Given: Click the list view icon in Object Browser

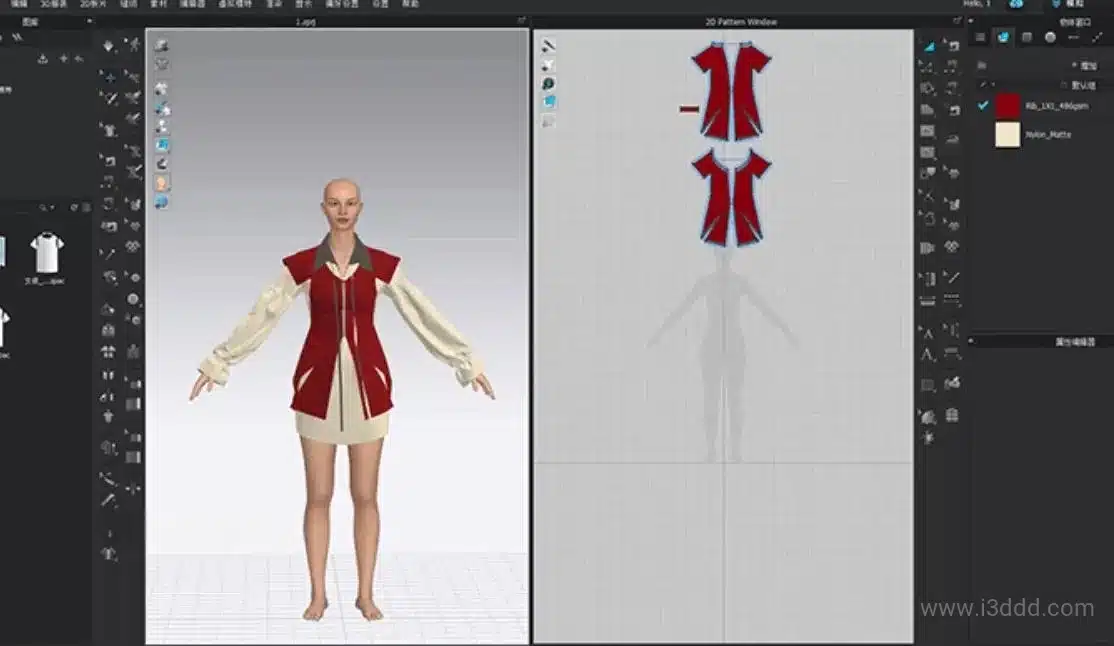Looking at the screenshot, I should click(980, 37).
